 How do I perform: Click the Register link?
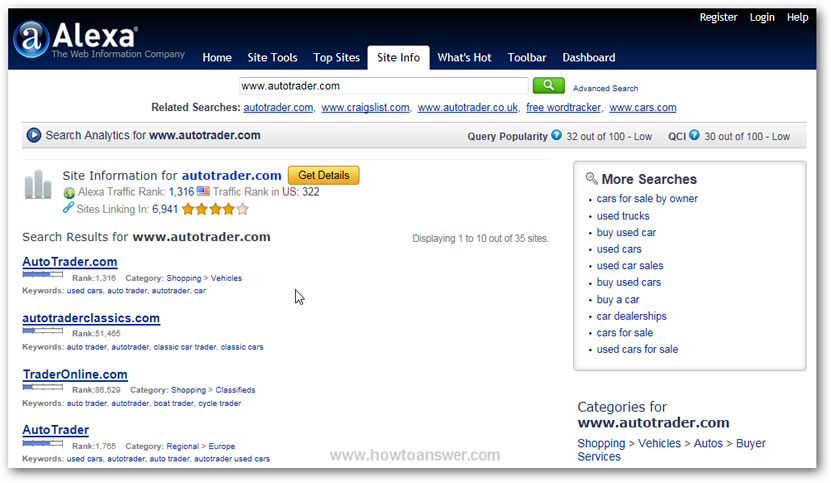coord(718,17)
